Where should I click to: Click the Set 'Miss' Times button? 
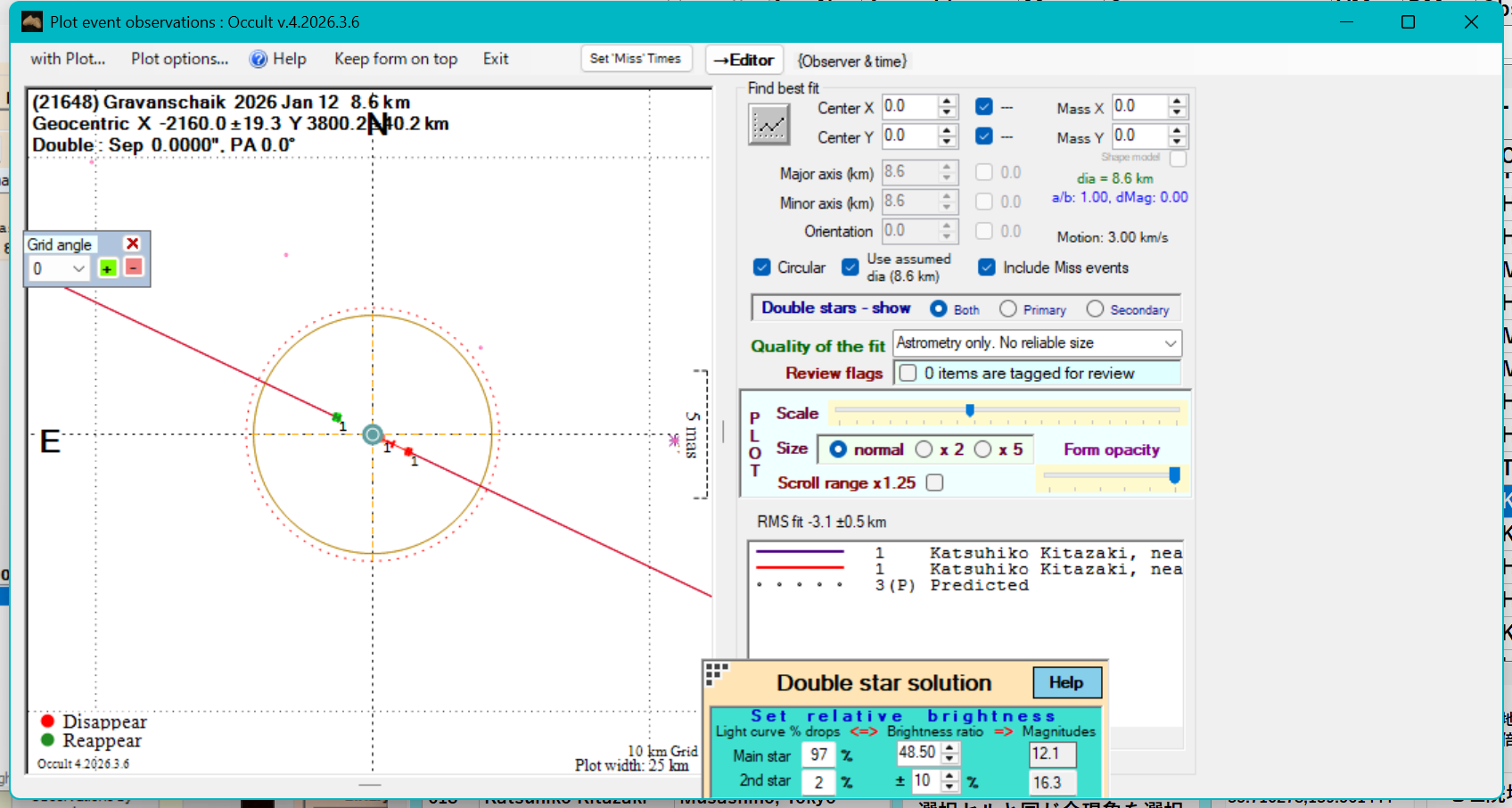point(635,59)
